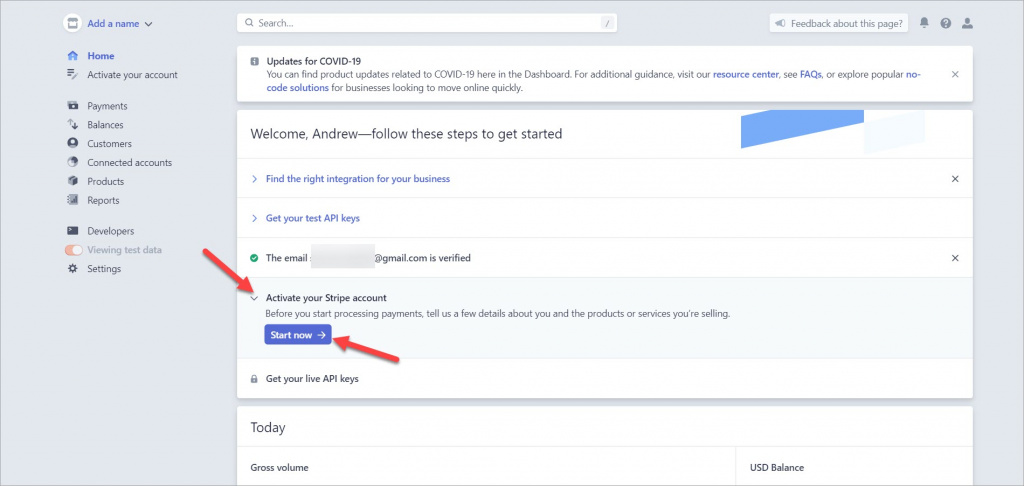This screenshot has width=1024, height=486.
Task: Click the COVID-19 updates info icon
Action: click(255, 61)
